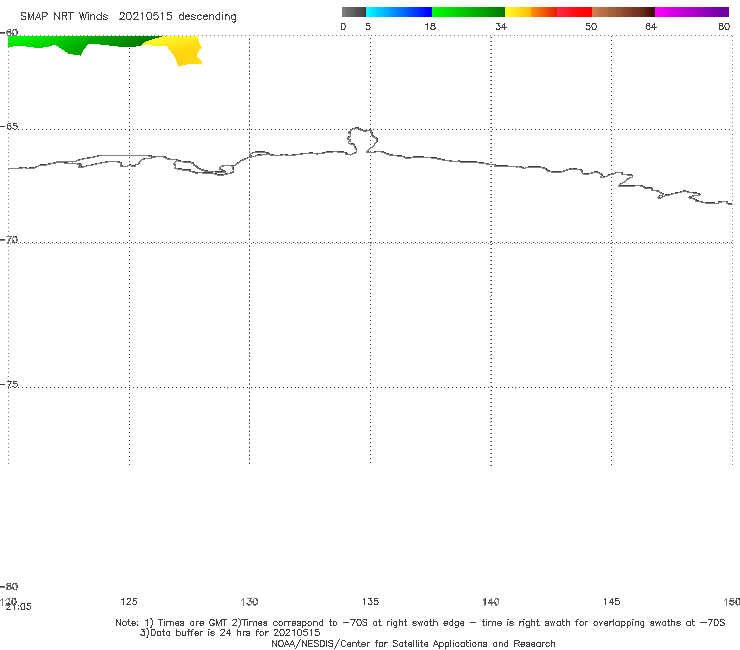The width and height of the screenshot is (740, 650).
Task: Click the color bar label 64
Action: coord(651,26)
